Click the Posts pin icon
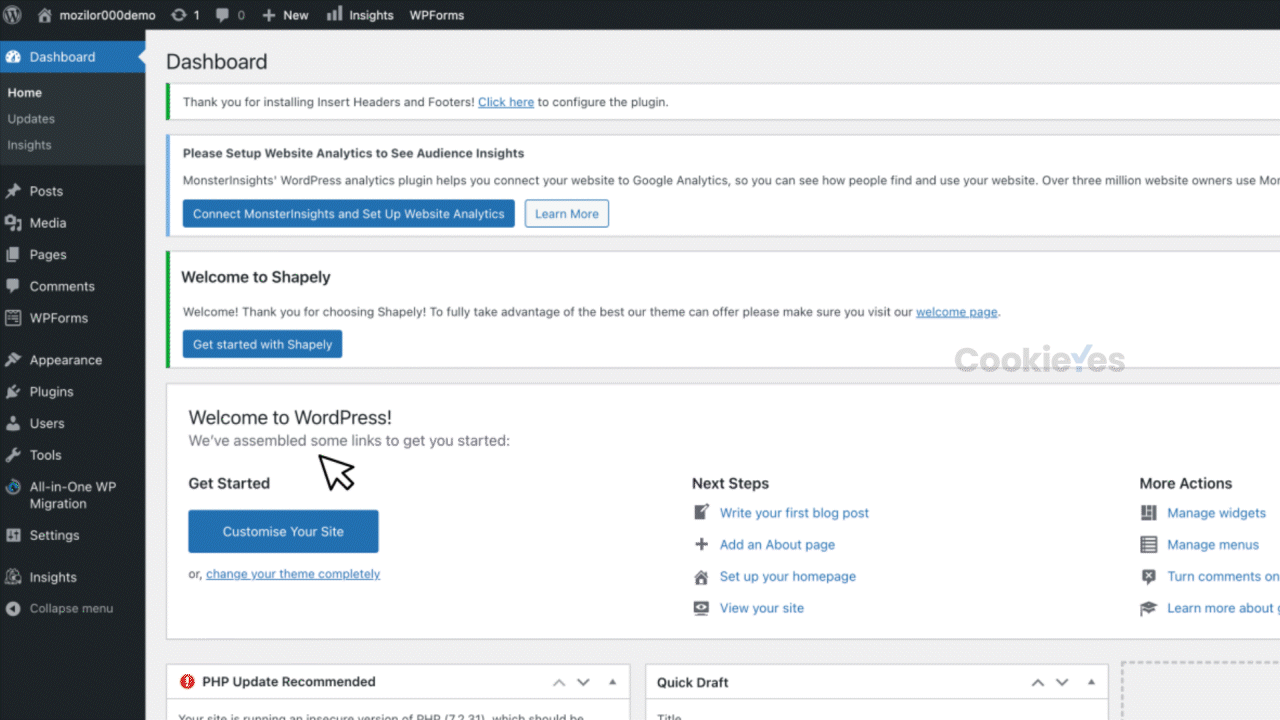 (13, 191)
